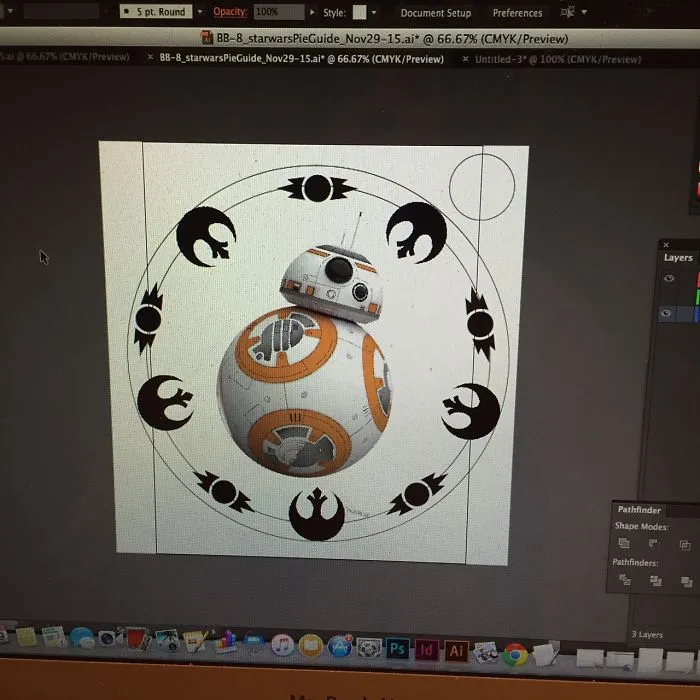Open the Preferences button

click(517, 13)
